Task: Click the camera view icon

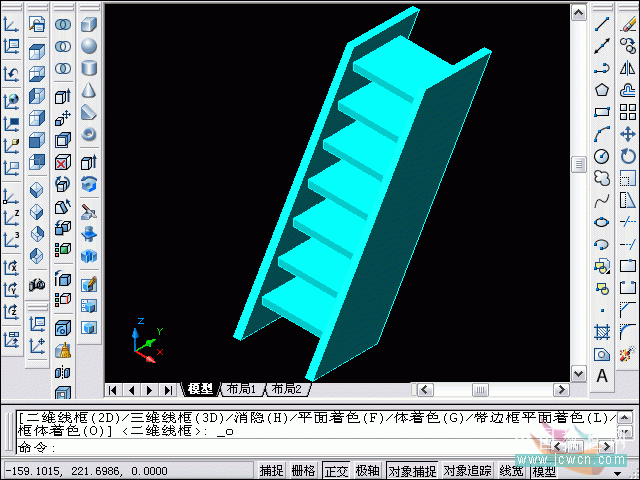Action: (x=38, y=285)
